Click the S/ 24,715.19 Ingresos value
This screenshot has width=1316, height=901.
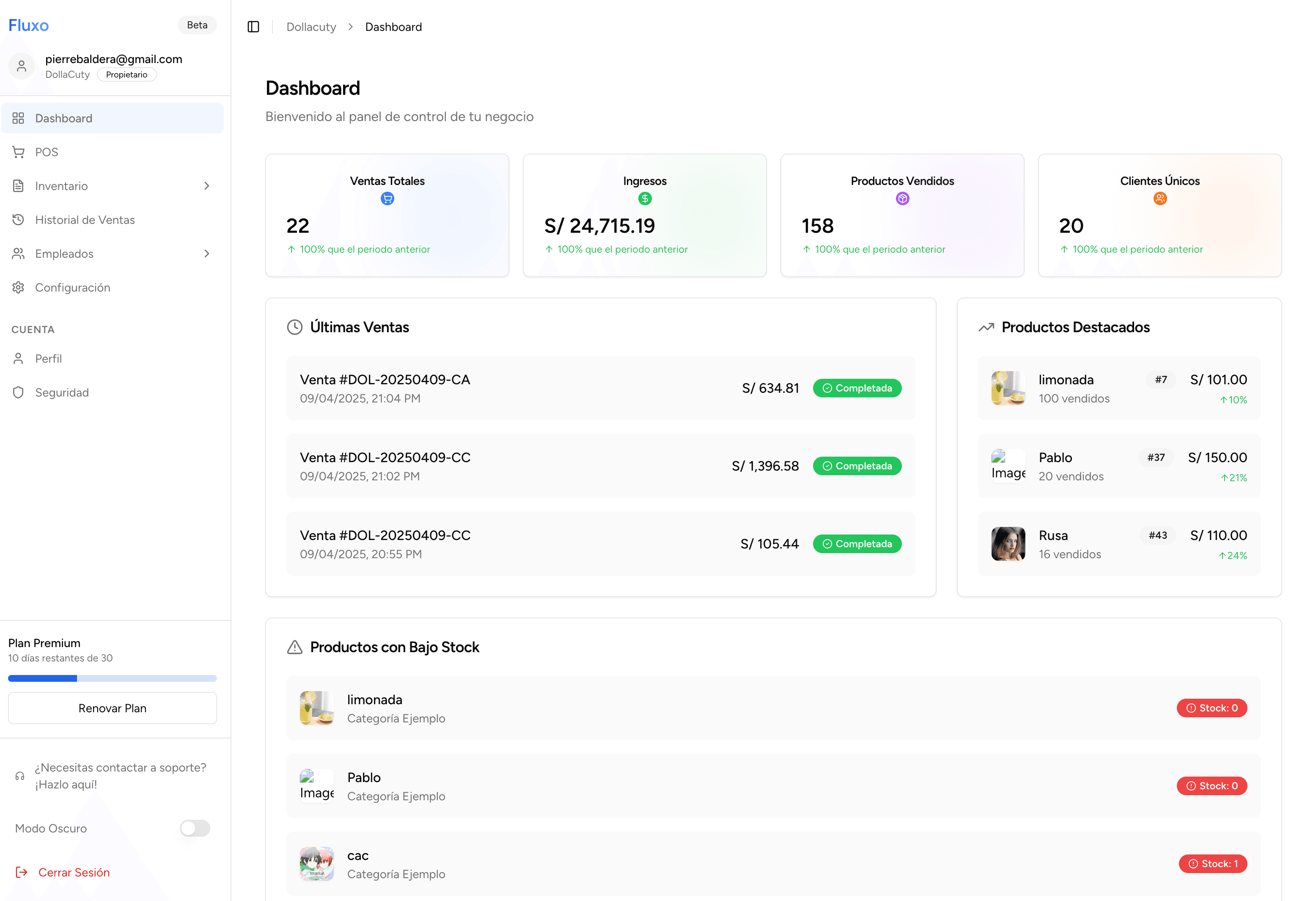[600, 226]
